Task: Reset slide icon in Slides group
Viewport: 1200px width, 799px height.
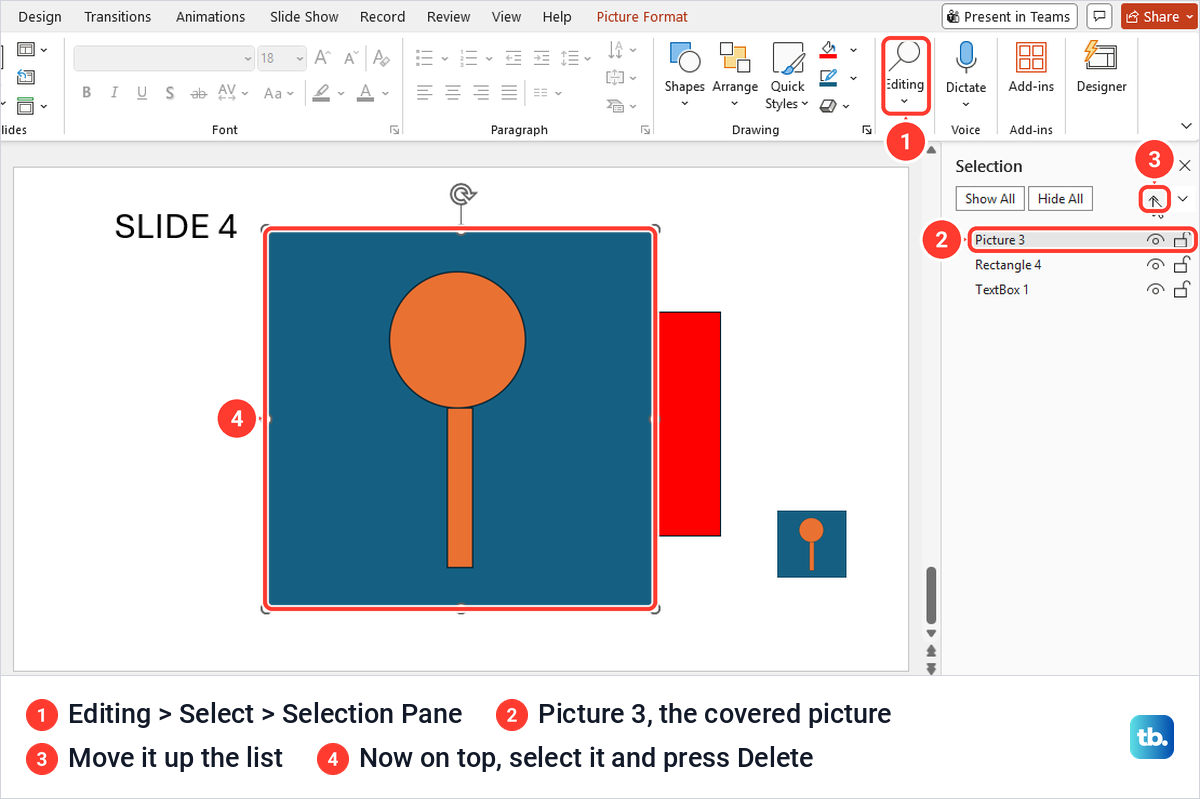Action: click(x=26, y=77)
